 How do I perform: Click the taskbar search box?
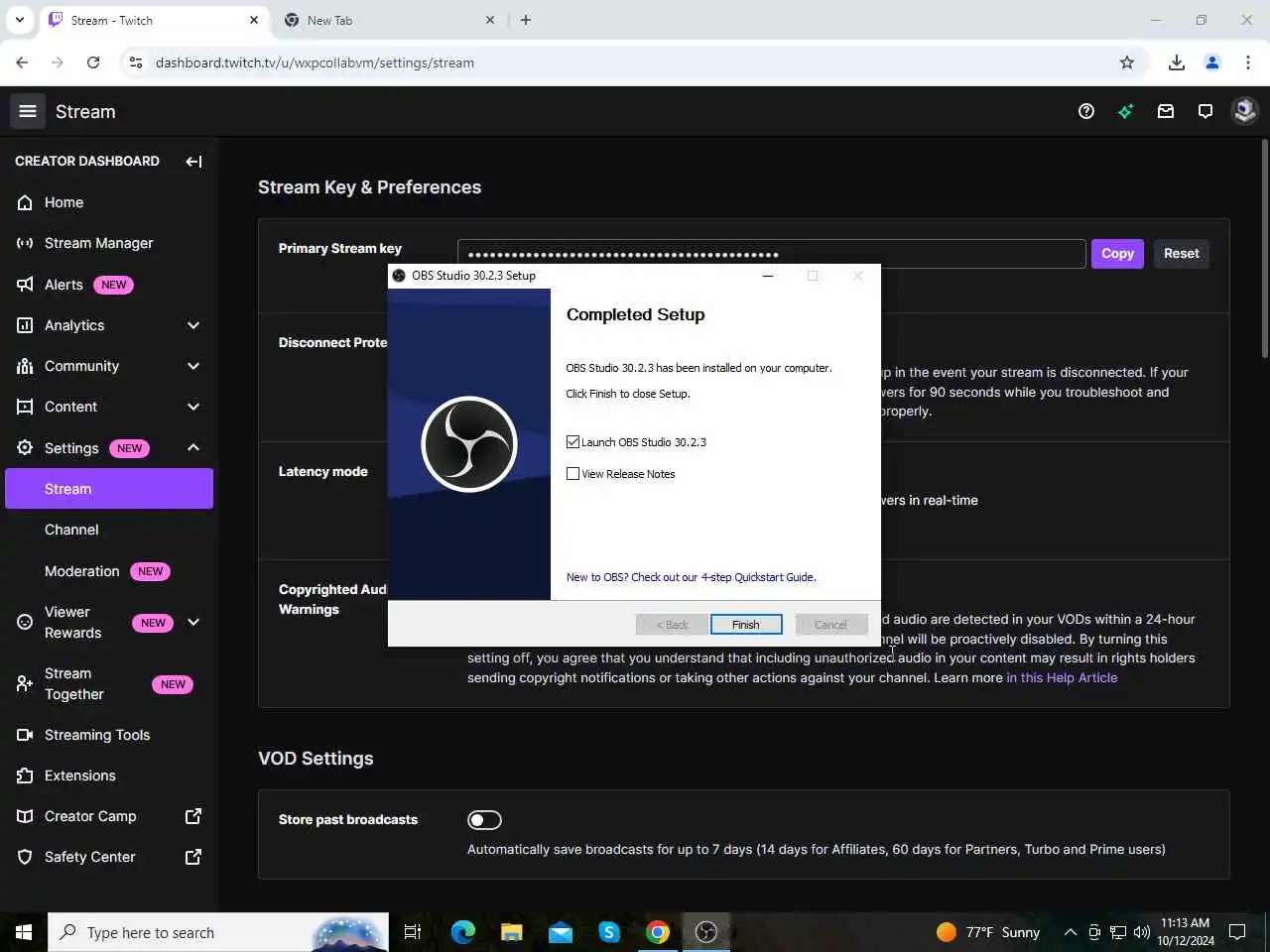[218, 932]
